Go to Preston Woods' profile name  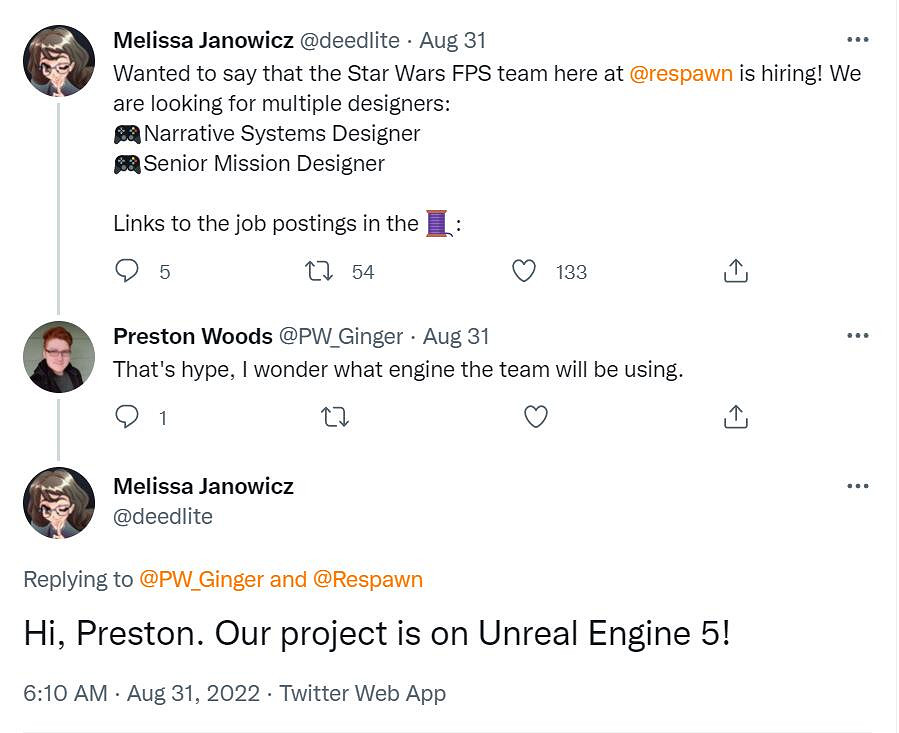[x=193, y=336]
